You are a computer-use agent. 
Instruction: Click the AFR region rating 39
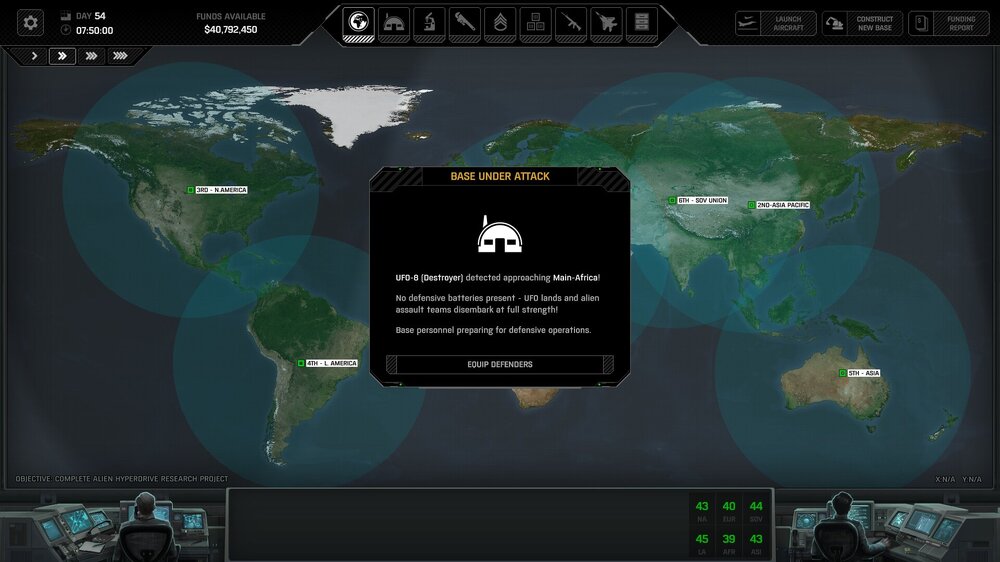click(x=729, y=539)
